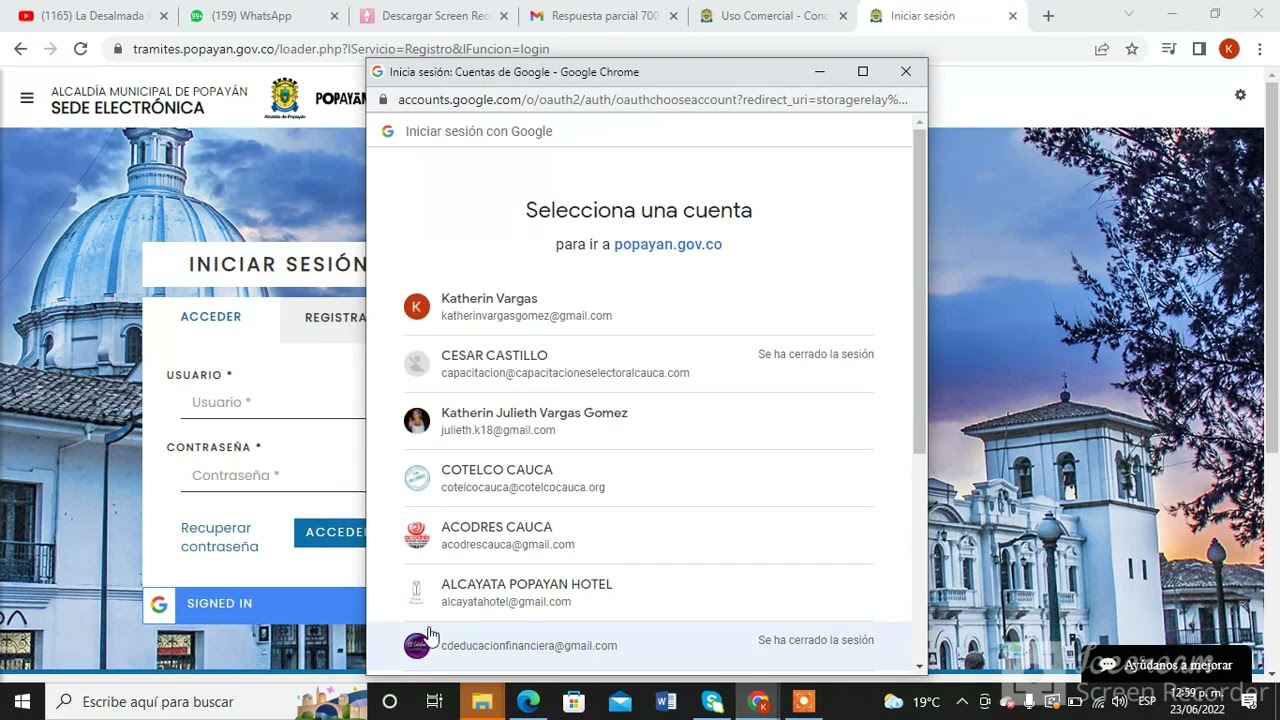This screenshot has height=720, width=1280.
Task: Switch to the Descargar Screen Recorder tab
Action: click(x=435, y=16)
